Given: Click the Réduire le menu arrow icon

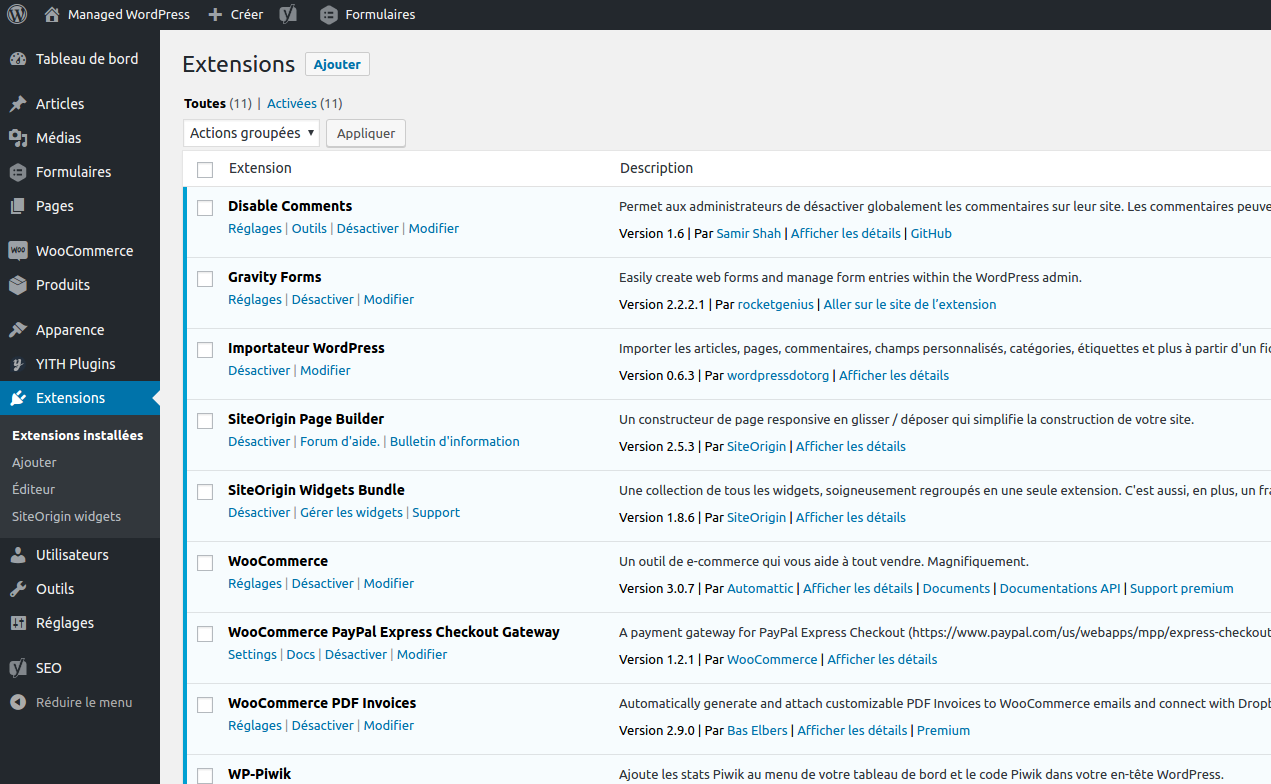Looking at the screenshot, I should [x=18, y=702].
